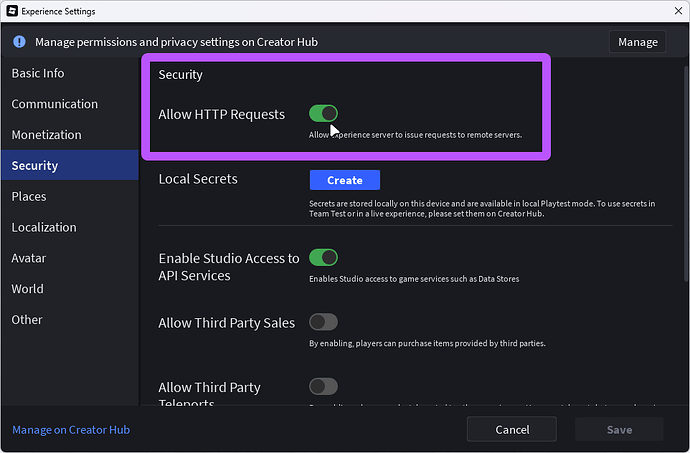The image size is (690, 453).
Task: Select the Avatar tab
Action: click(30, 258)
